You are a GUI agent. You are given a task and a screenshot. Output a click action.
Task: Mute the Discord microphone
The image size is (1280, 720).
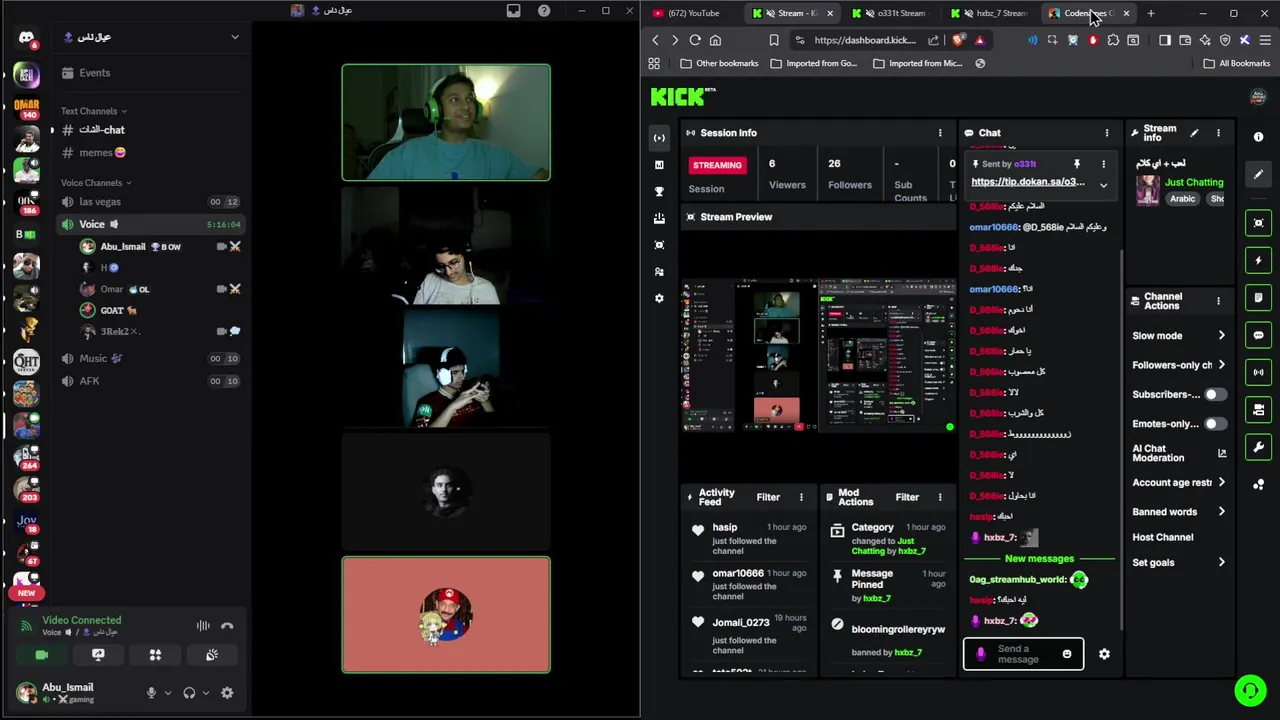[x=151, y=693]
